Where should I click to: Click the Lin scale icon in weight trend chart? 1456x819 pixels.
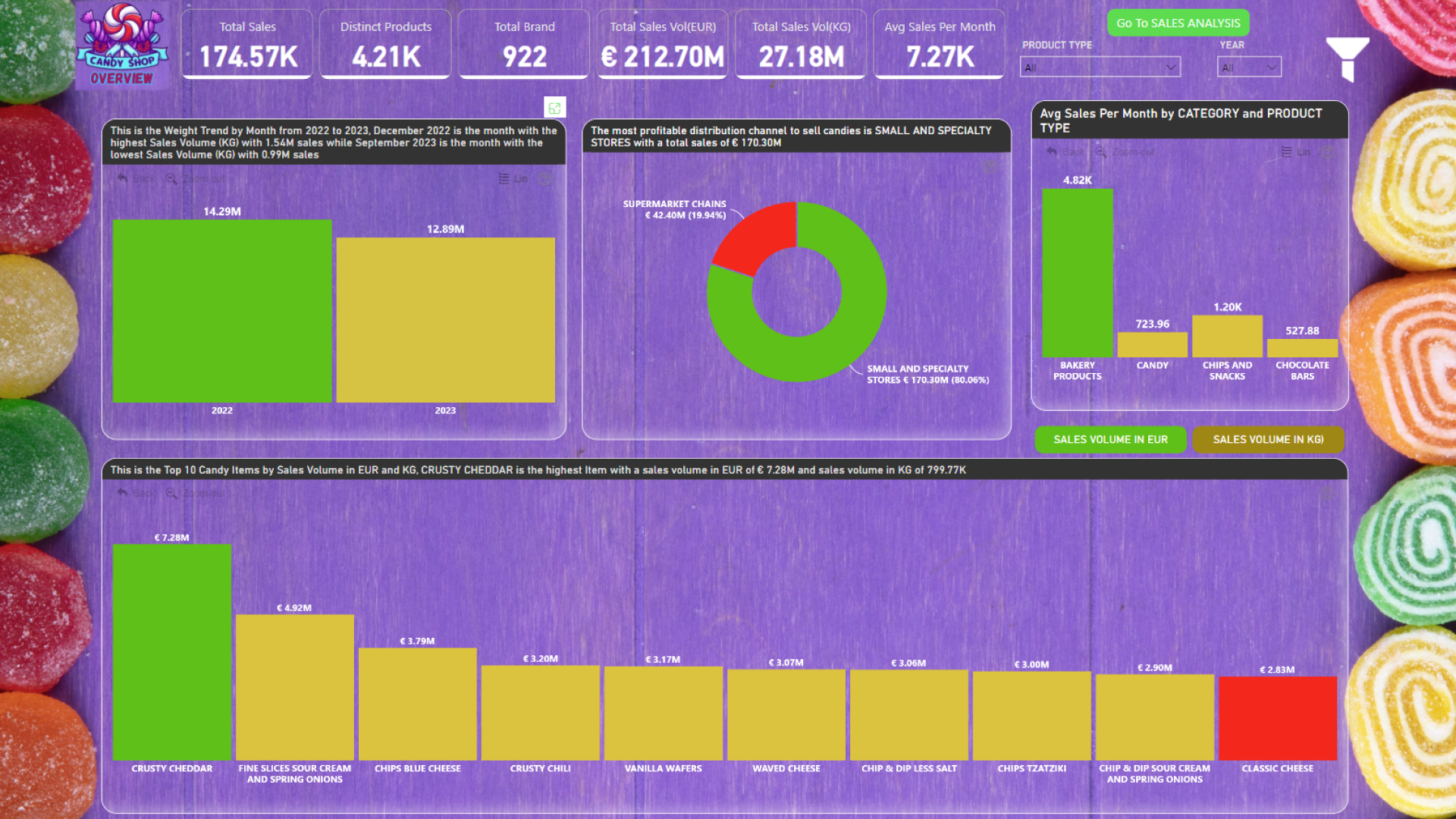(x=504, y=179)
